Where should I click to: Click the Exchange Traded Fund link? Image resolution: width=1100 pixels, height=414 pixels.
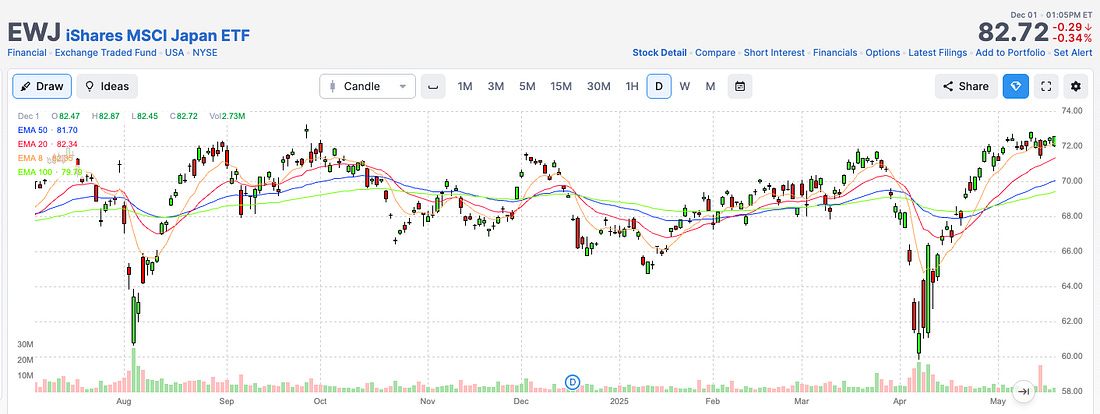(106, 53)
